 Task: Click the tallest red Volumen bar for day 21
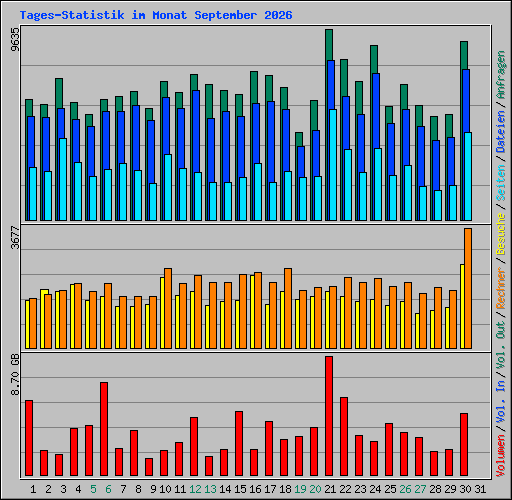[x=329, y=416]
